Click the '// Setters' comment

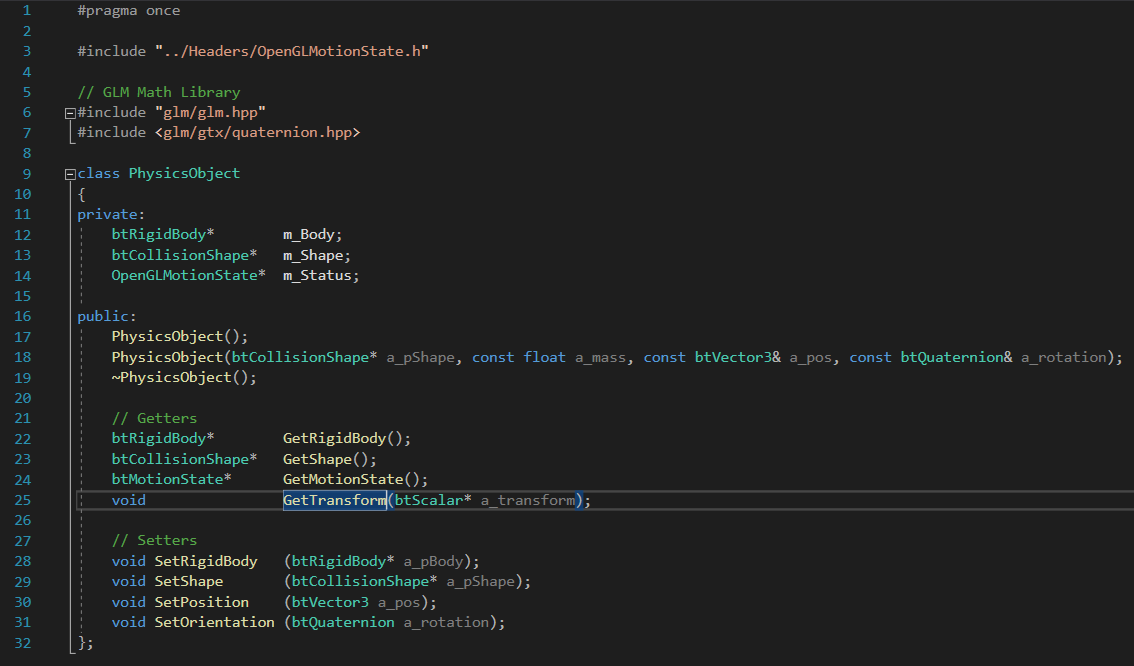pyautogui.click(x=154, y=540)
